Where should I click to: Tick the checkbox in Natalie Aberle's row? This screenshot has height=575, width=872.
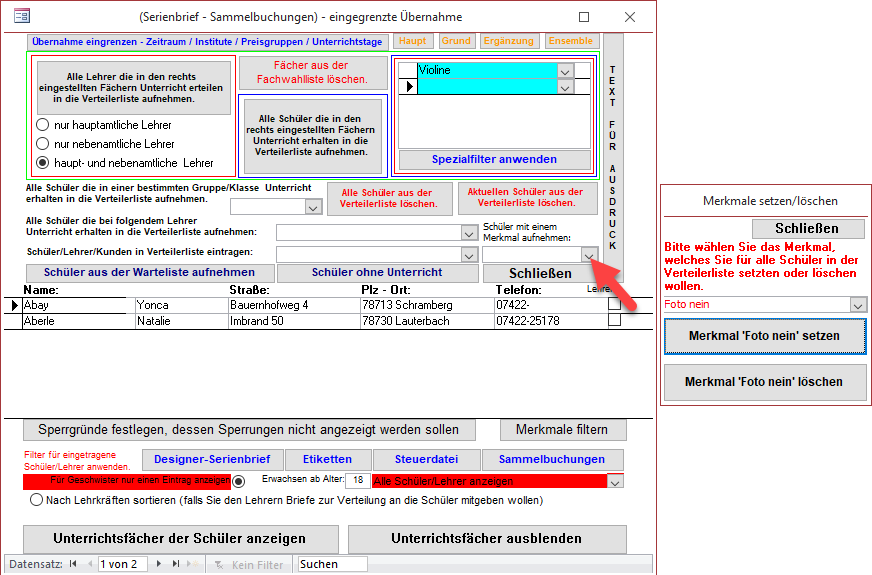pyautogui.click(x=614, y=321)
